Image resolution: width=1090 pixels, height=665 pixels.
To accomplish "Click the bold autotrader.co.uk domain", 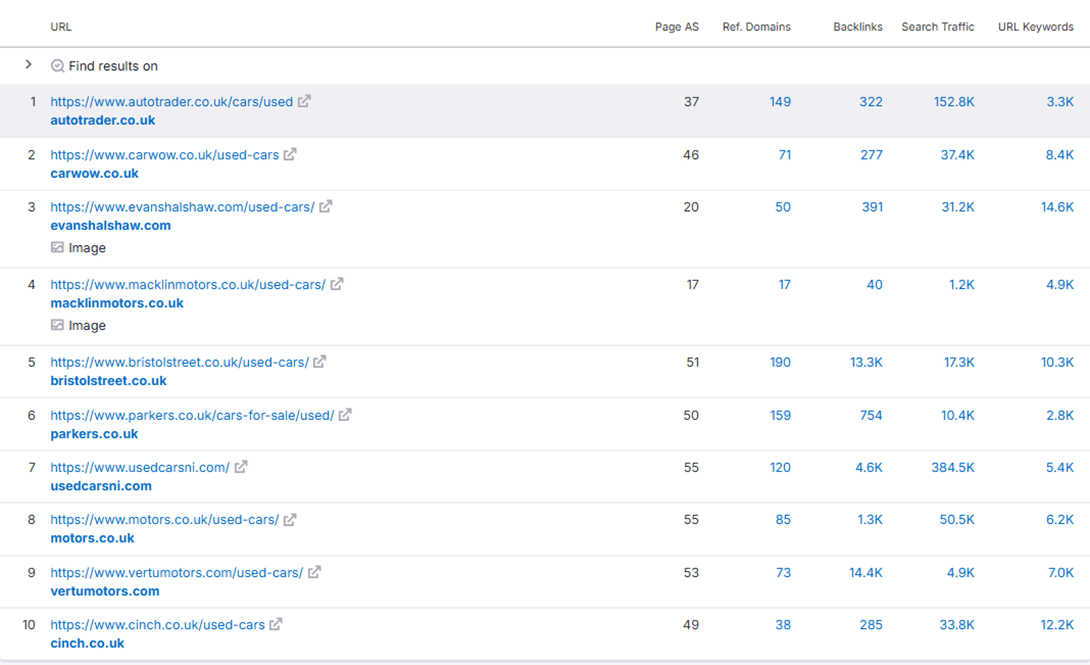I will [103, 120].
